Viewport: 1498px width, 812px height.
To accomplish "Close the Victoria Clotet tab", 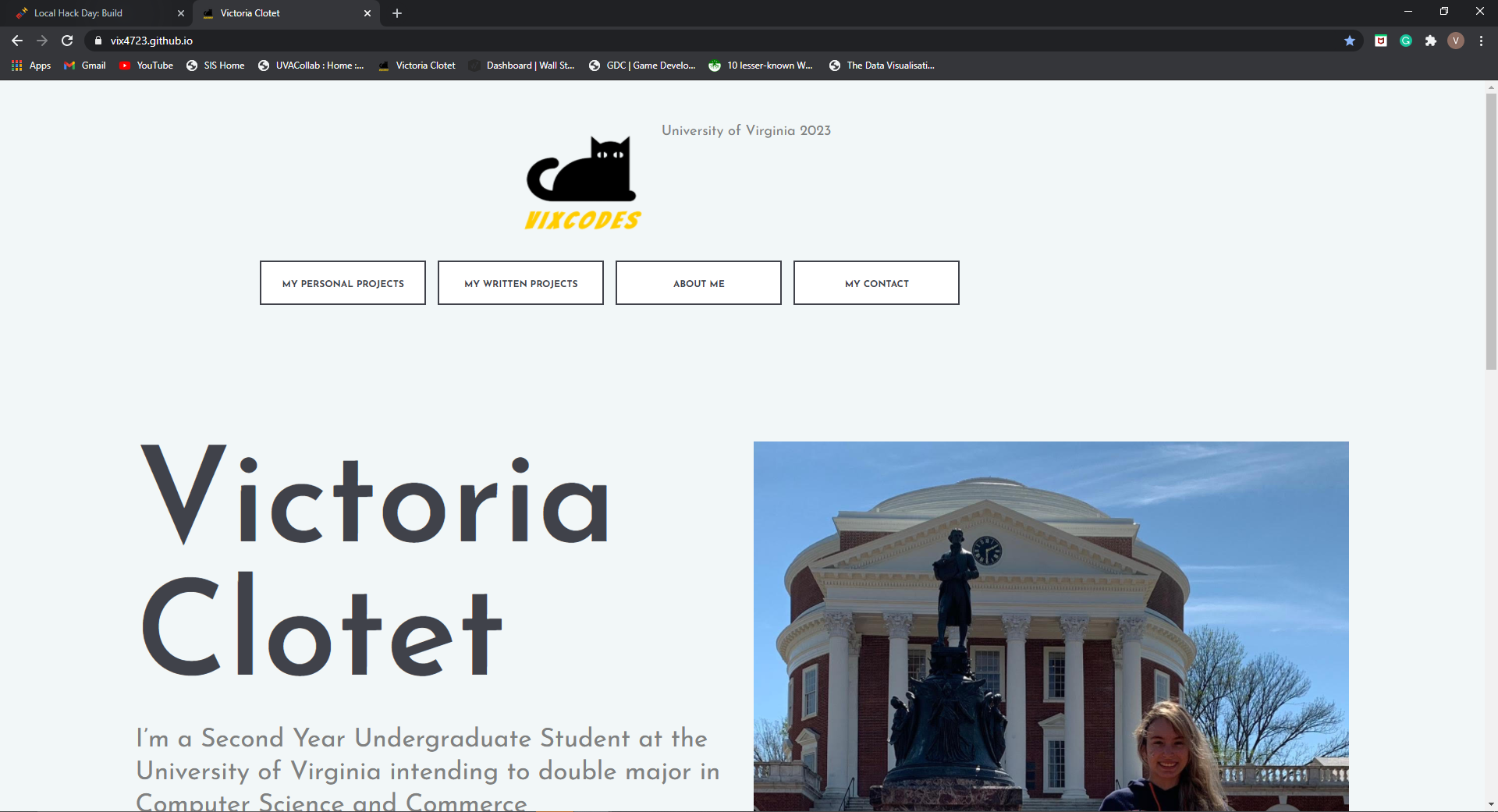I will click(x=367, y=13).
